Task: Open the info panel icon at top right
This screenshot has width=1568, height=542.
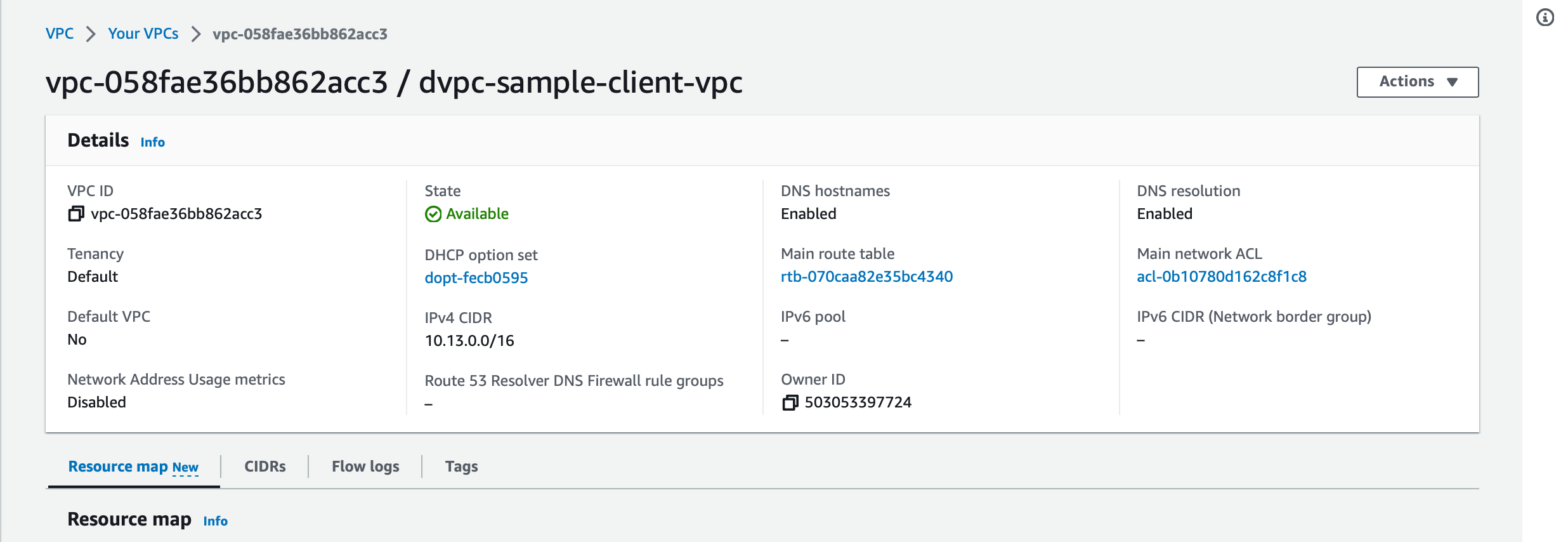Action: pos(1545,17)
